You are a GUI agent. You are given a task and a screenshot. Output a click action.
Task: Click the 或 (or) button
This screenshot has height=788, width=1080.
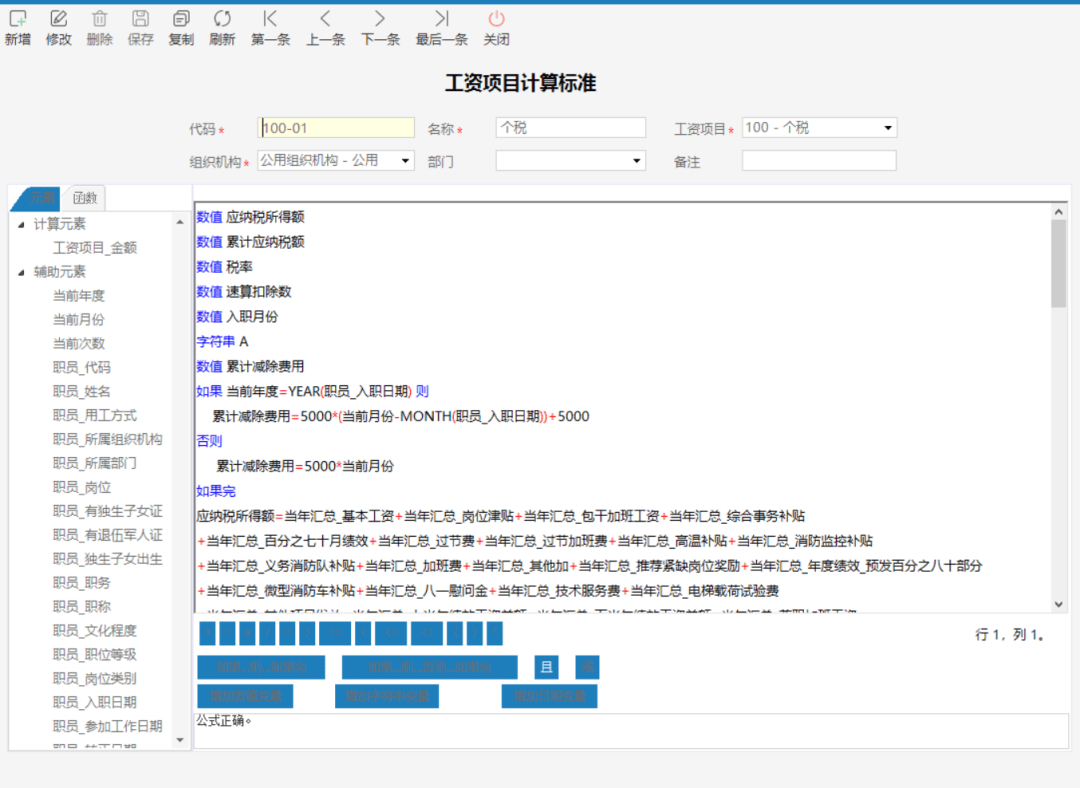(x=587, y=667)
